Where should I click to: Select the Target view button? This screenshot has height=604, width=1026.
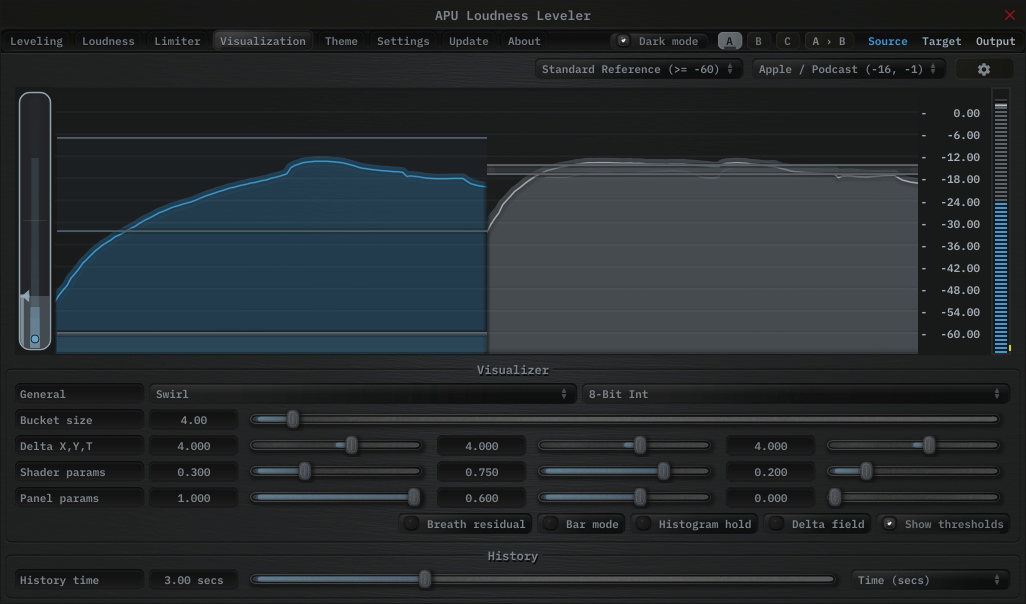pos(941,41)
